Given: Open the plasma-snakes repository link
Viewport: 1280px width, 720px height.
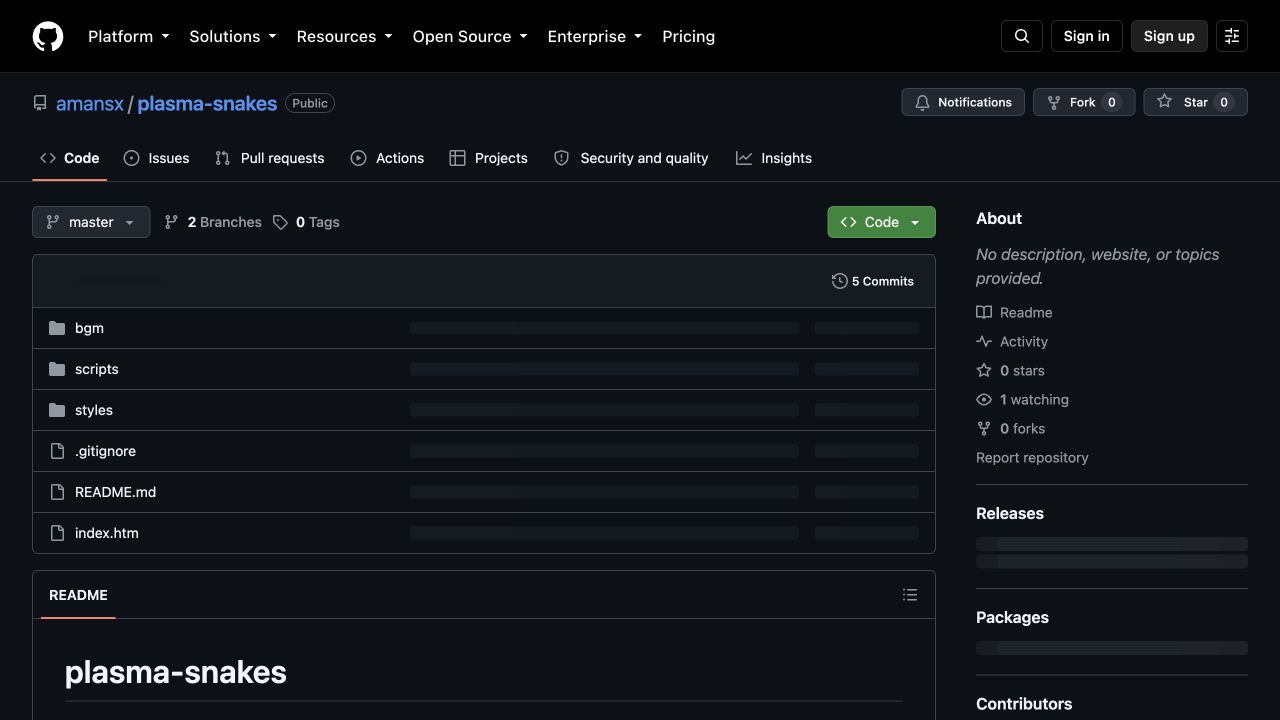Looking at the screenshot, I should click(x=207, y=103).
